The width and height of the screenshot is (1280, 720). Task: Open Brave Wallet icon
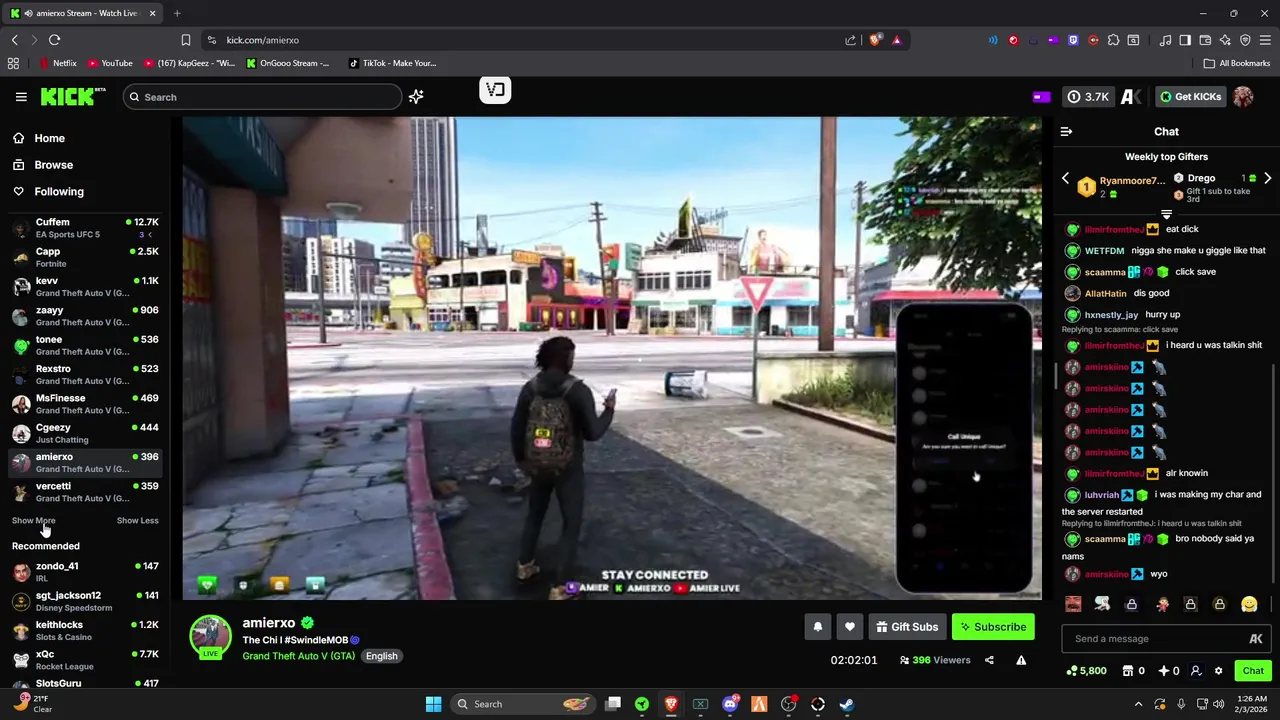pyautogui.click(x=1205, y=40)
